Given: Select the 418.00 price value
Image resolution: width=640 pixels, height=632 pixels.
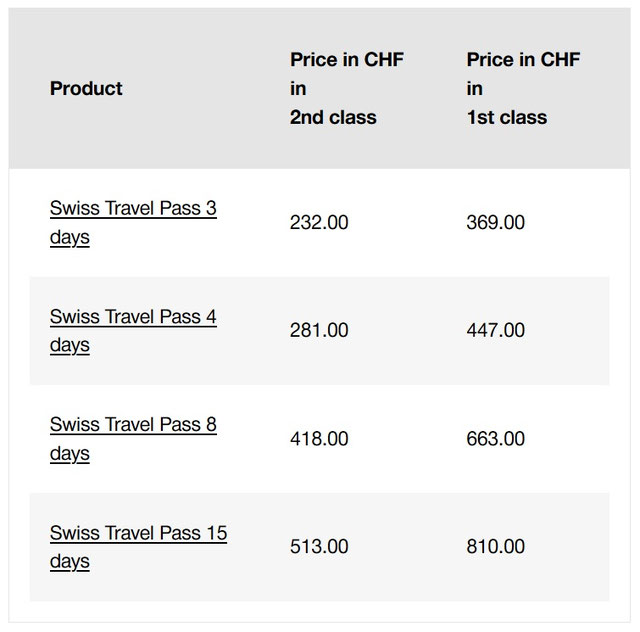Looking at the screenshot, I should tap(319, 439).
